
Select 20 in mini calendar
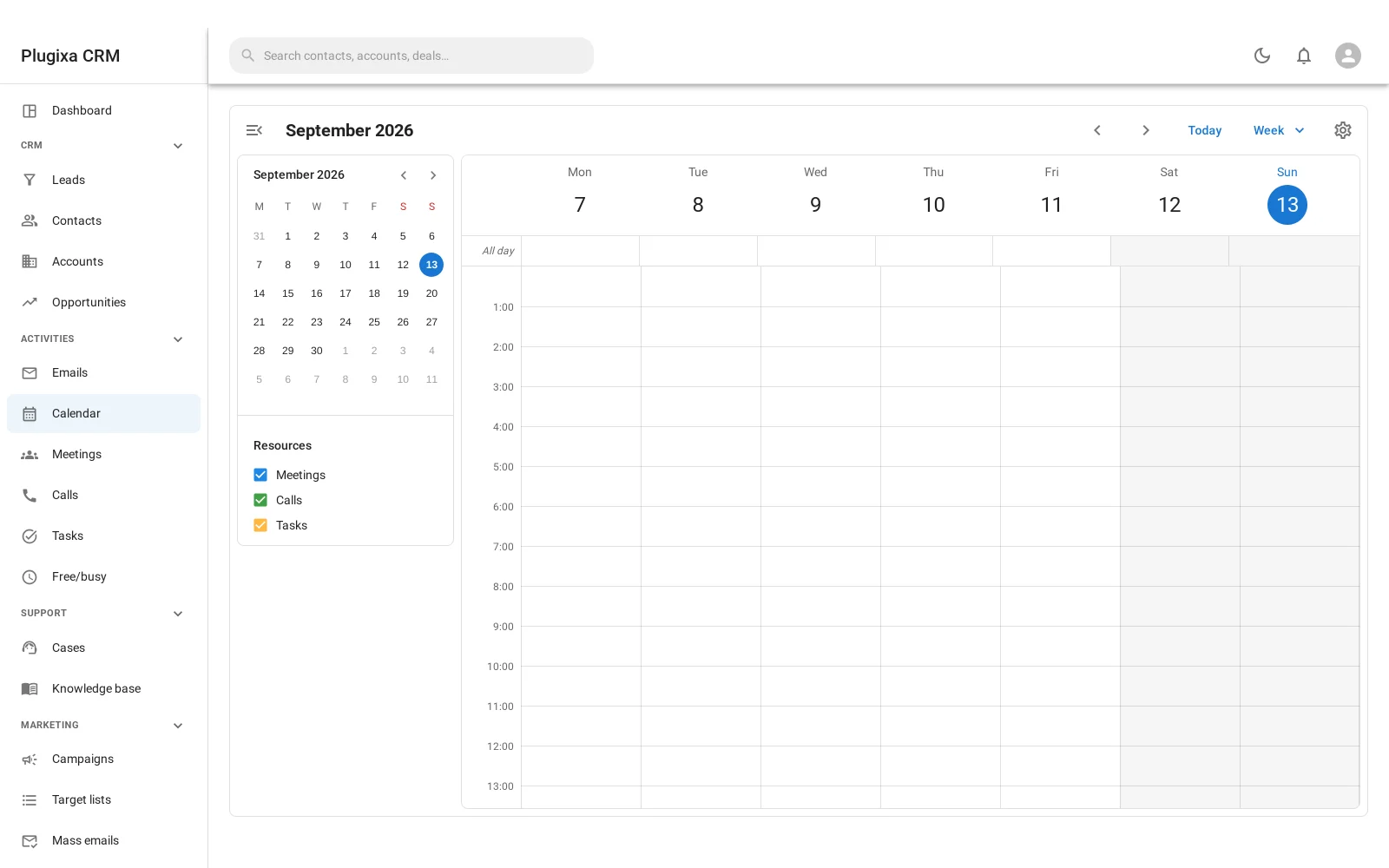coord(431,293)
